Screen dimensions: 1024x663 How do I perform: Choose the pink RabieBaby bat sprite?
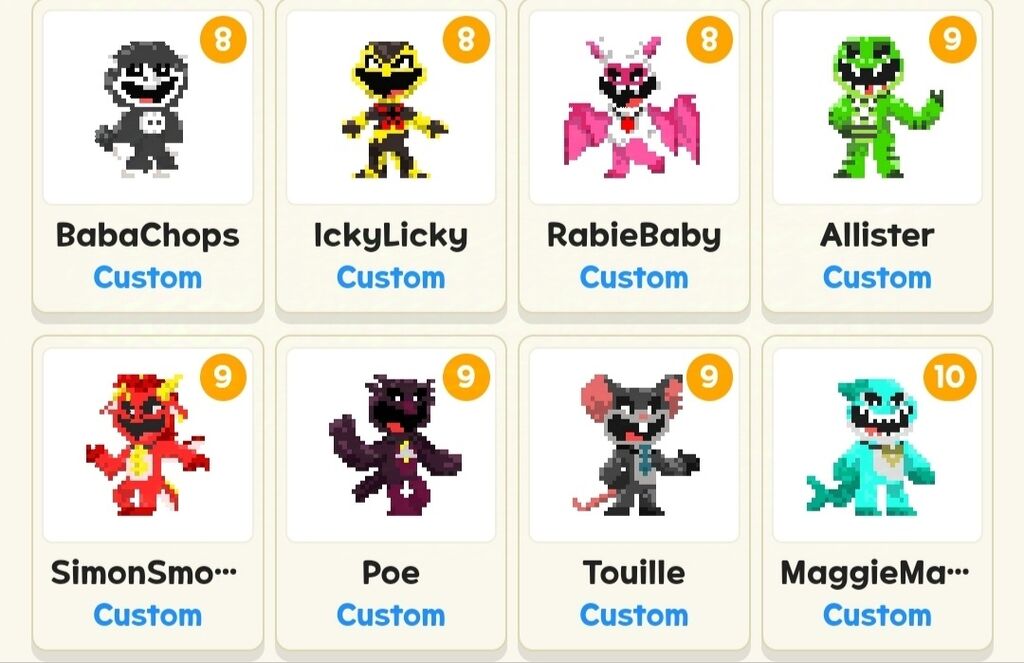click(633, 107)
